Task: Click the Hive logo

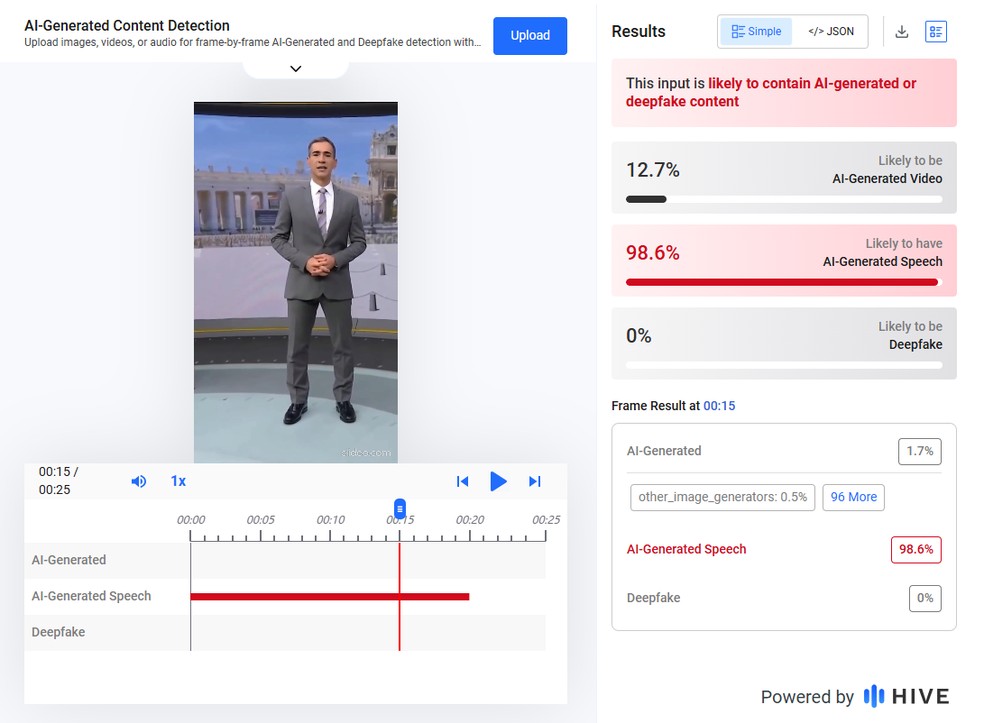Action: [x=906, y=696]
